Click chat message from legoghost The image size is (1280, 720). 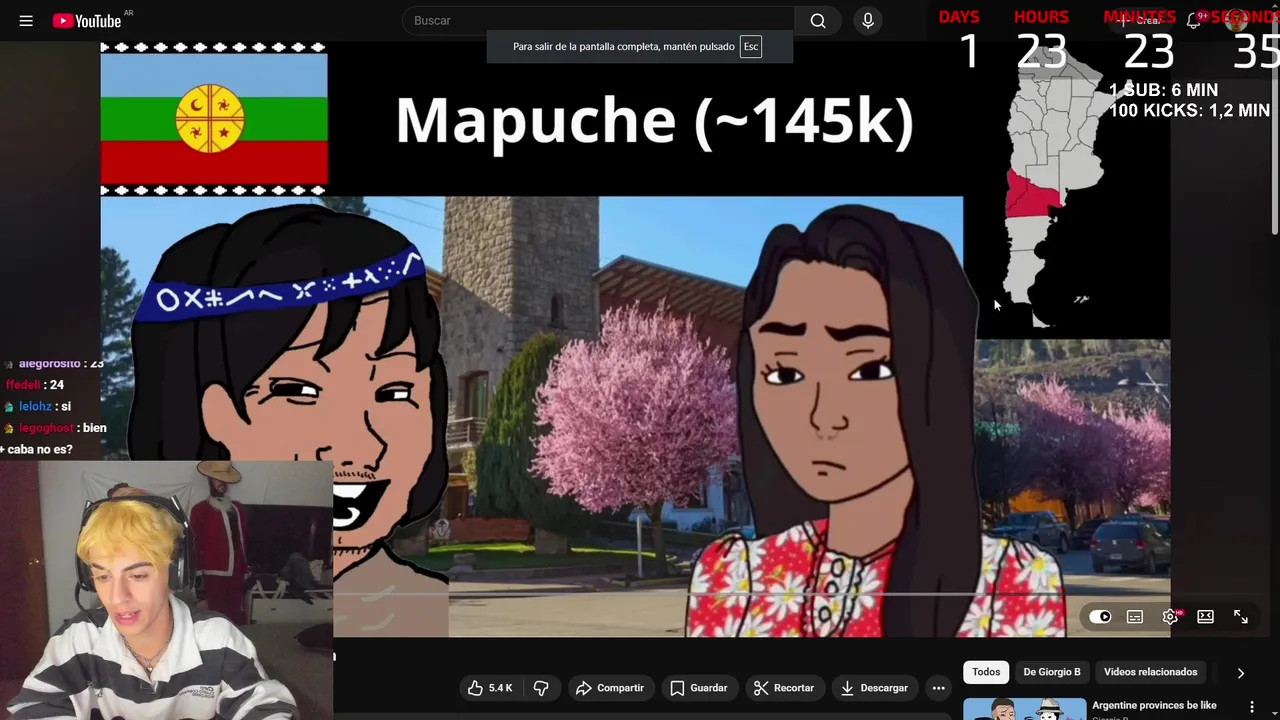click(55, 428)
